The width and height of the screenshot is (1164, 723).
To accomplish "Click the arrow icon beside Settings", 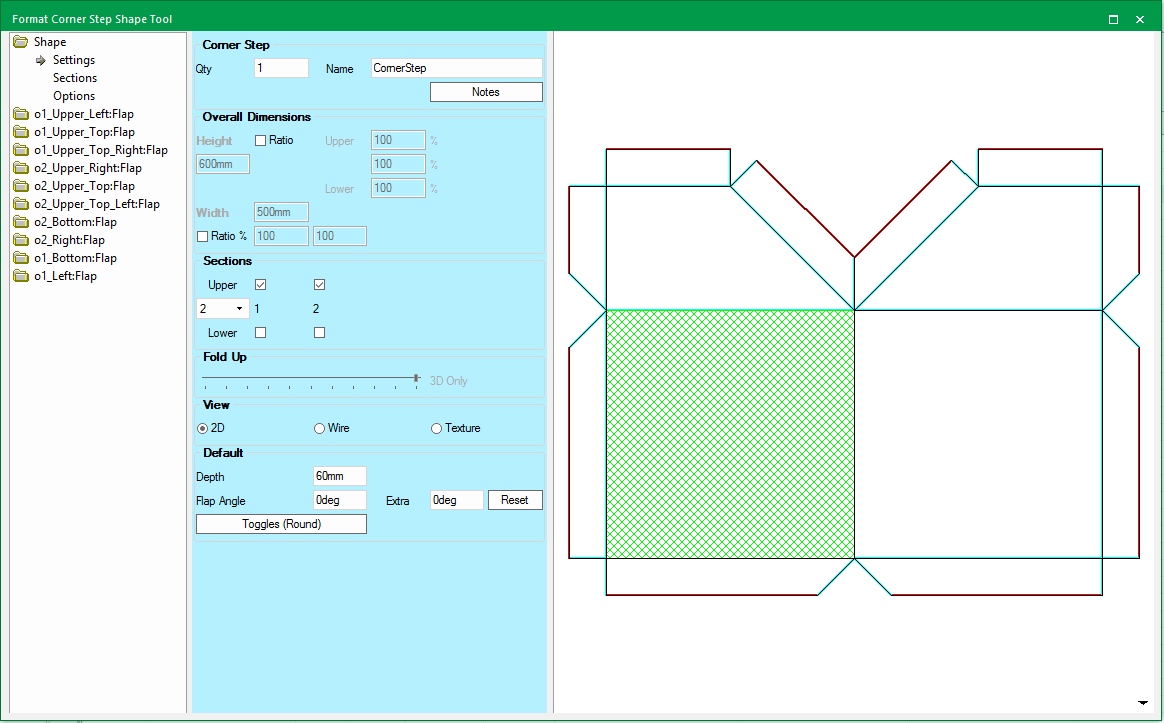I will point(41,60).
